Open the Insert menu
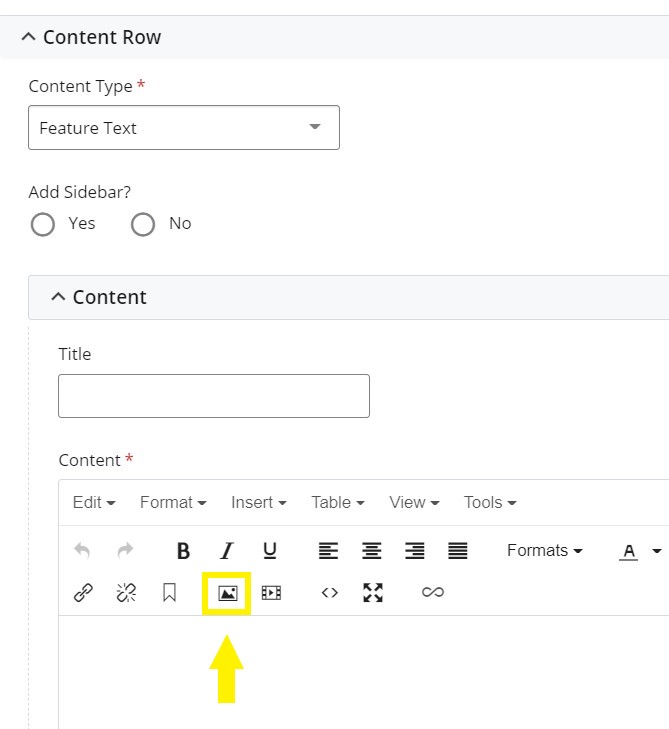Screen dimensions: 669x729 258,502
